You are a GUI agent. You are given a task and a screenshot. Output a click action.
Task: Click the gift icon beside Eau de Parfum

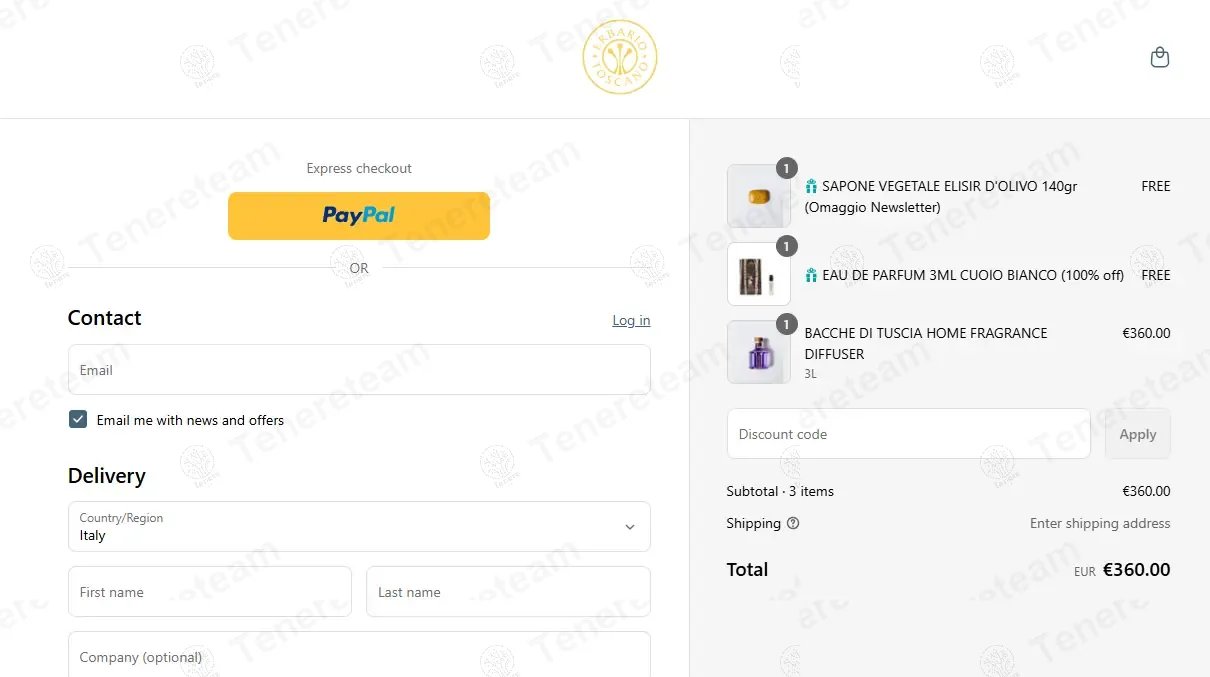[x=811, y=275]
